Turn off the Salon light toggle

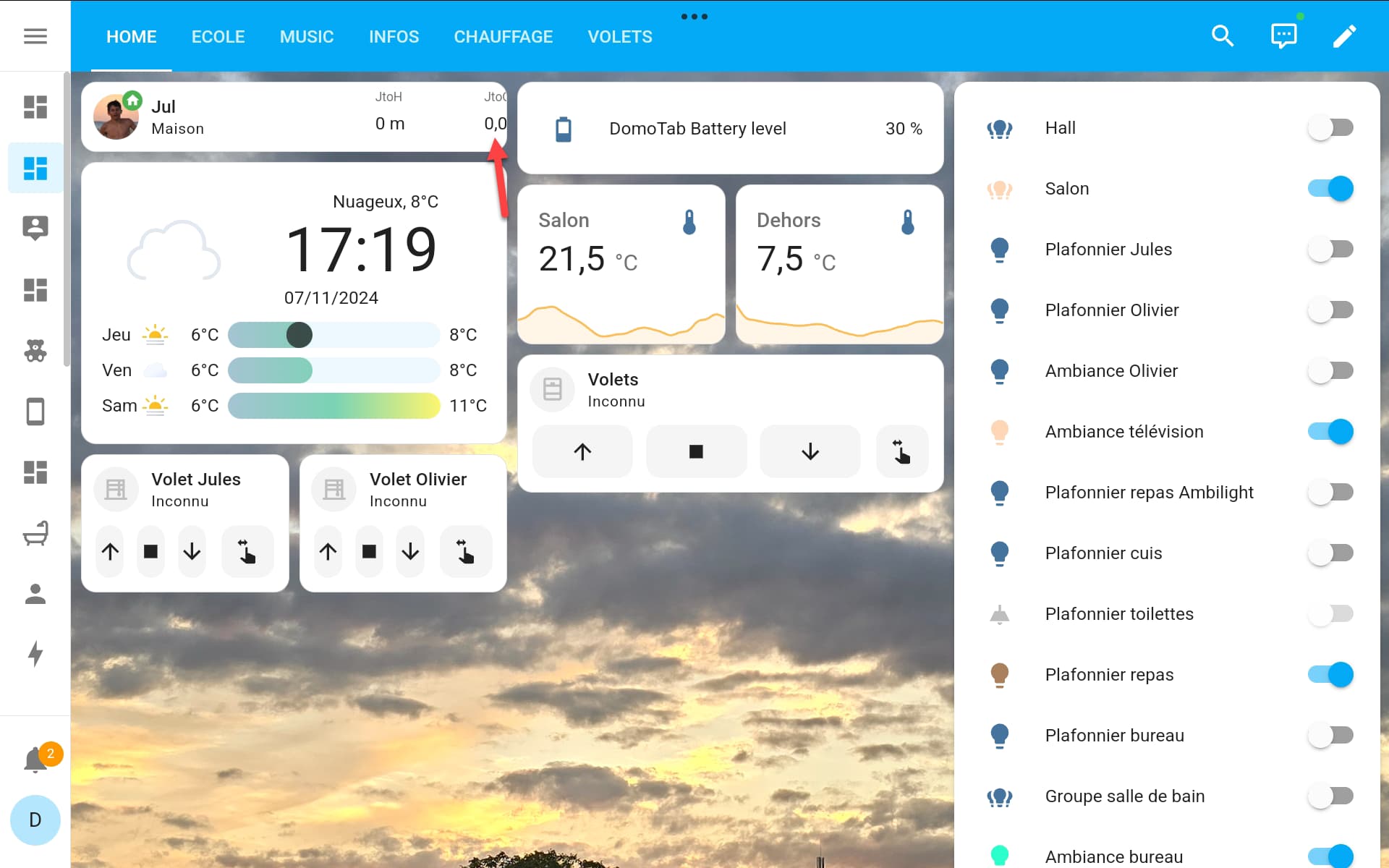1330,189
